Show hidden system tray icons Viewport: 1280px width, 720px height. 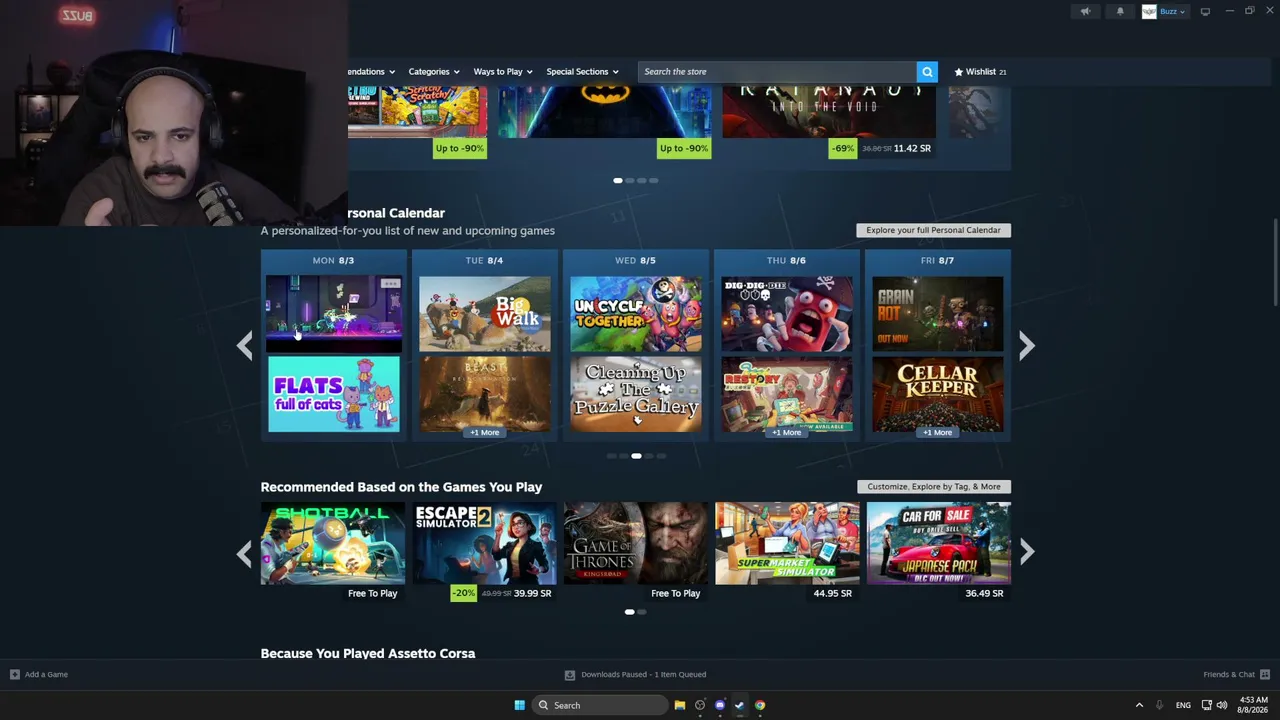(1139, 705)
